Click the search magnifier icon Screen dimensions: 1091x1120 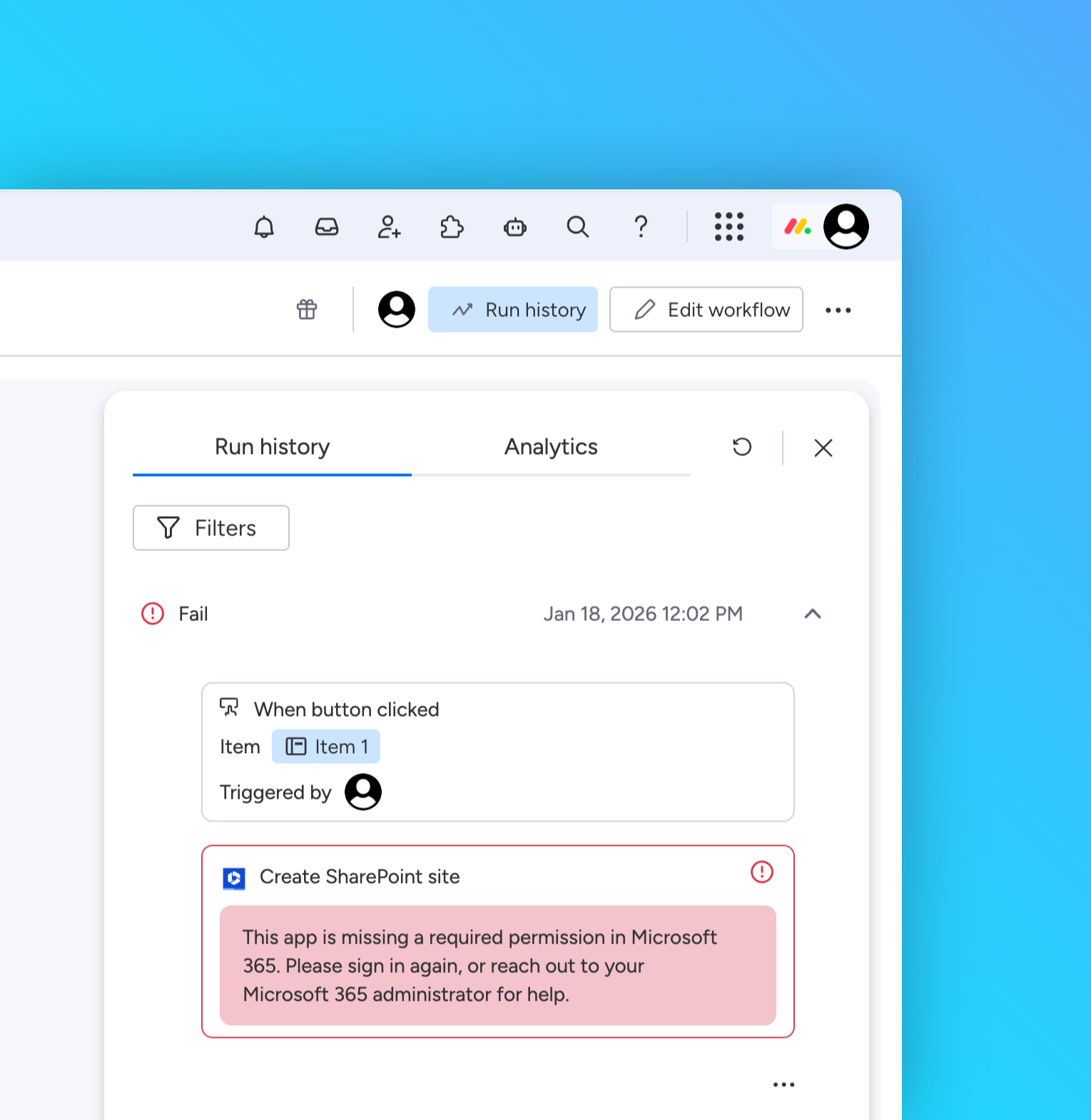(x=577, y=227)
